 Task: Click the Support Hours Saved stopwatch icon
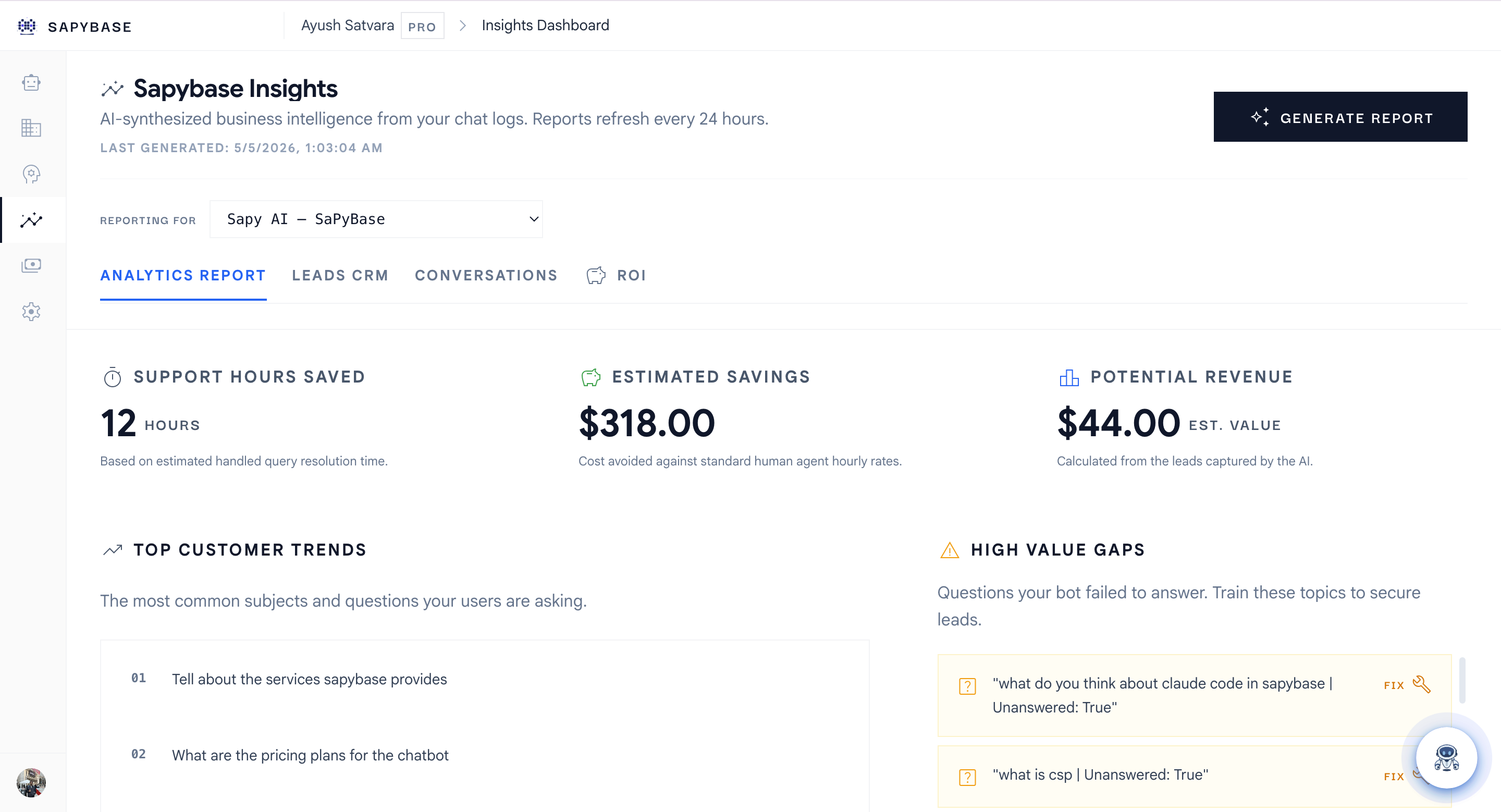coord(113,377)
